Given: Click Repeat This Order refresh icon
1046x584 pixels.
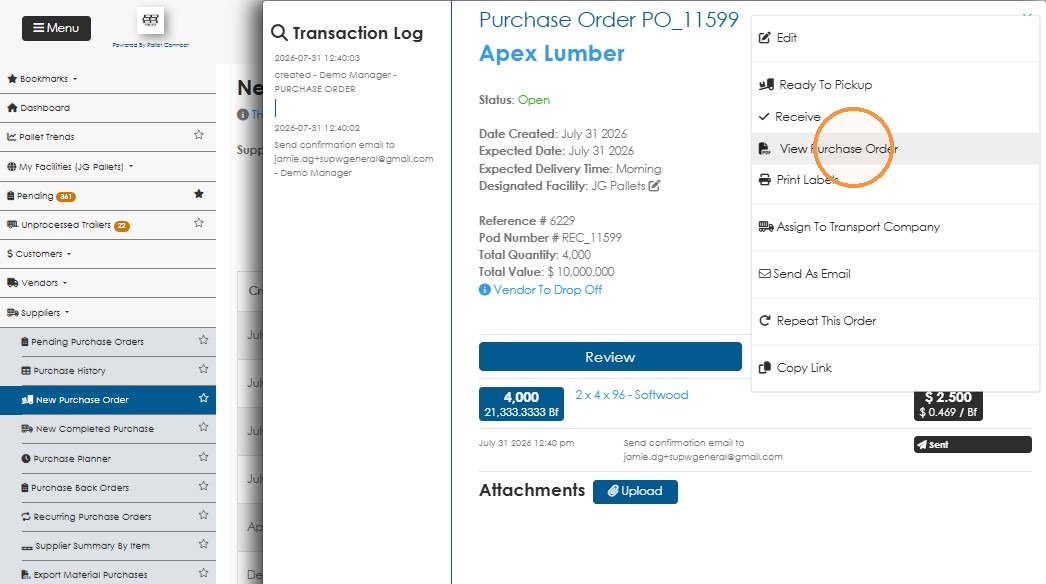Looking at the screenshot, I should click(764, 321).
